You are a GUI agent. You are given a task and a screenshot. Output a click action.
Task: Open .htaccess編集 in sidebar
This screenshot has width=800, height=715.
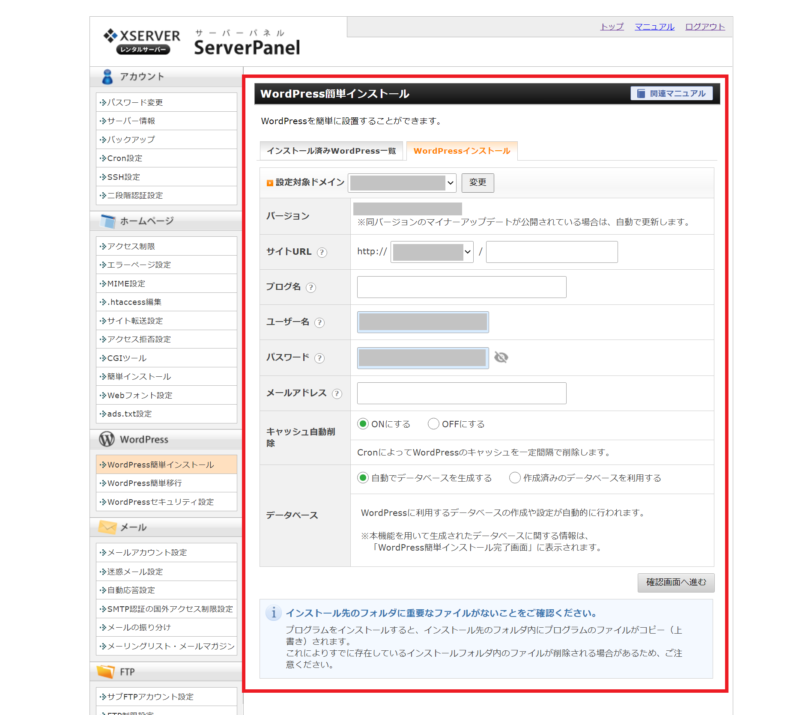point(166,302)
